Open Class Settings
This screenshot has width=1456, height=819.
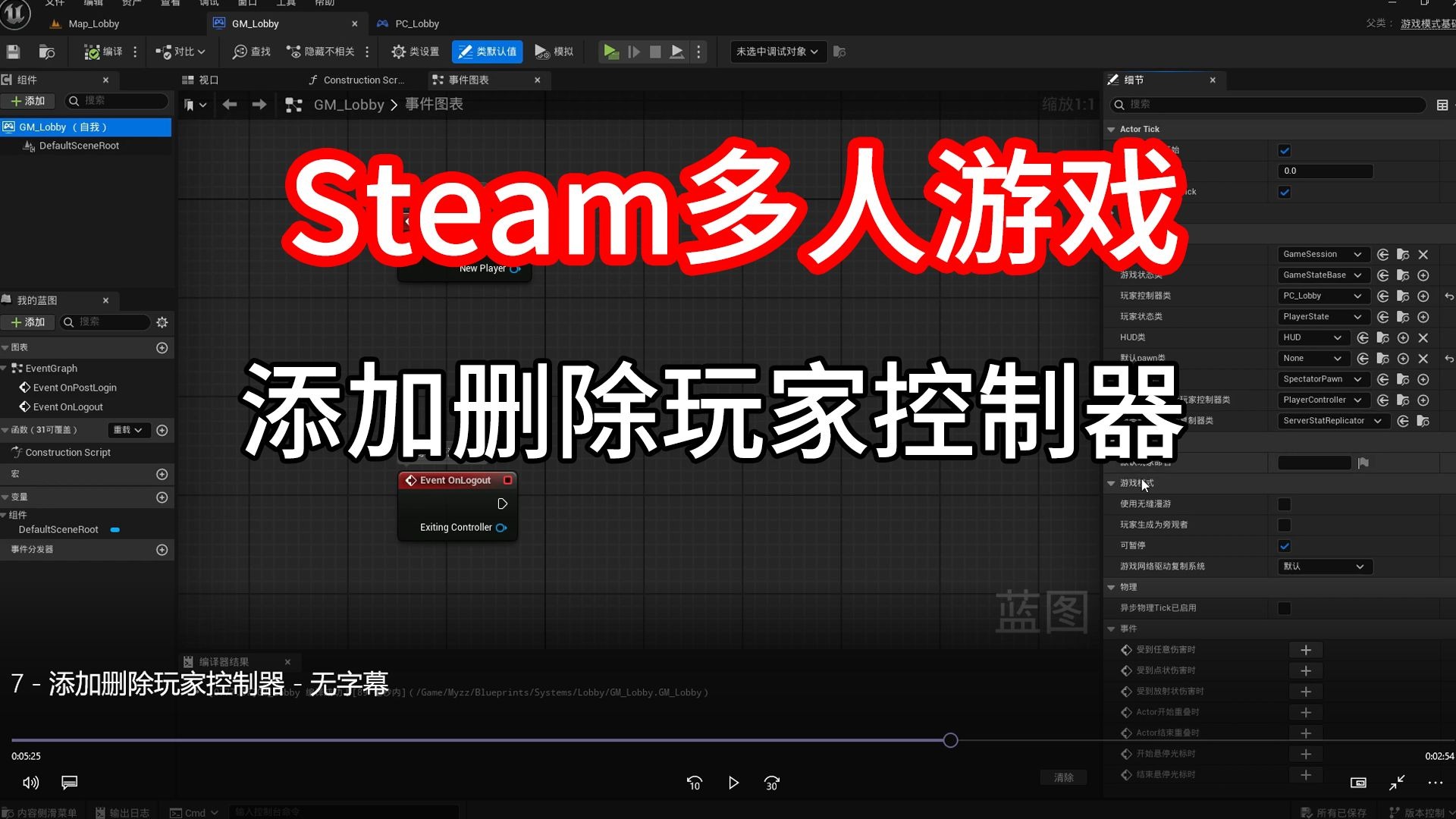(416, 52)
